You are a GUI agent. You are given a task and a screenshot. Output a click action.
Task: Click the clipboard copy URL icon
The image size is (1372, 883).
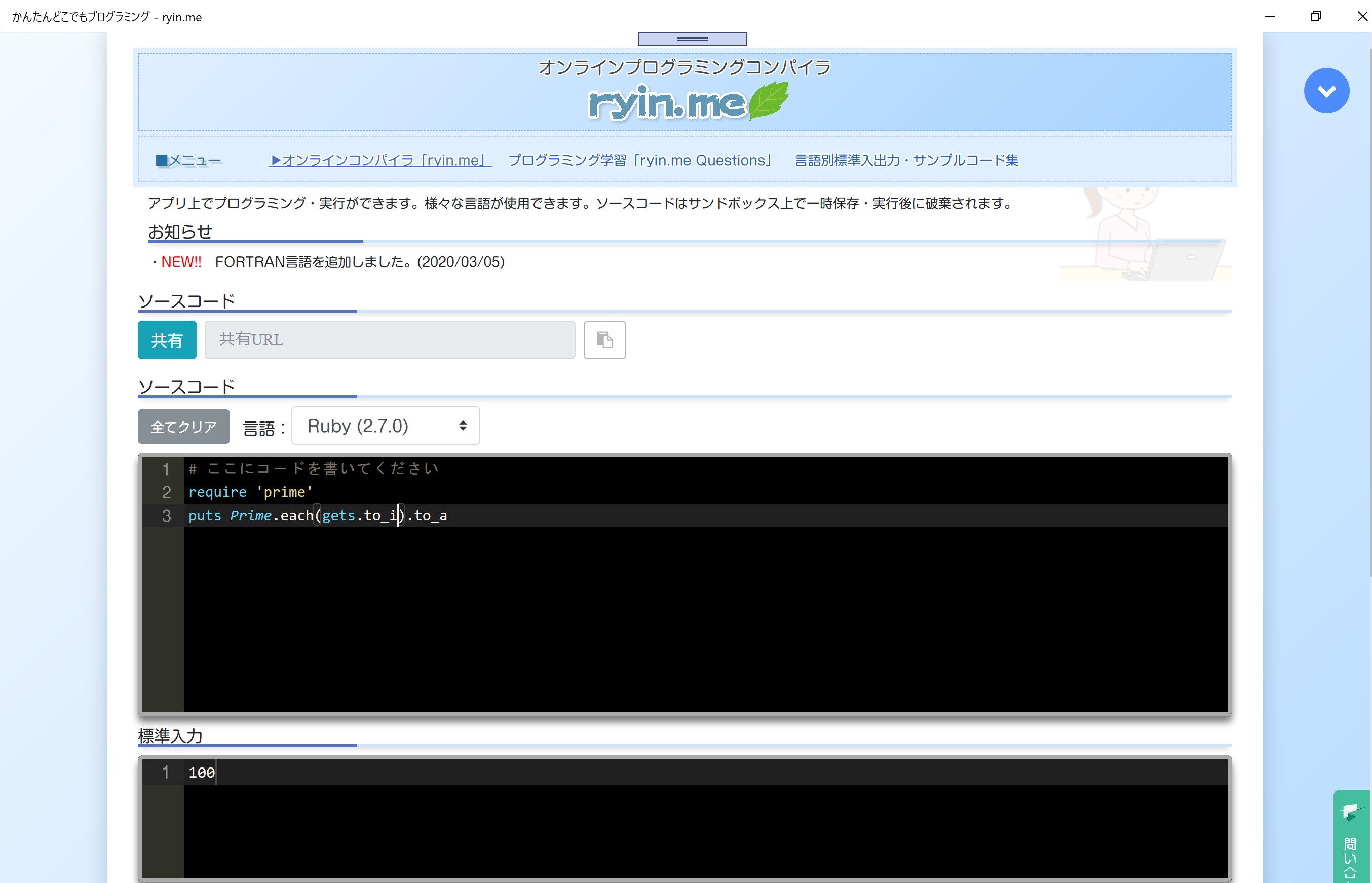pyautogui.click(x=604, y=339)
